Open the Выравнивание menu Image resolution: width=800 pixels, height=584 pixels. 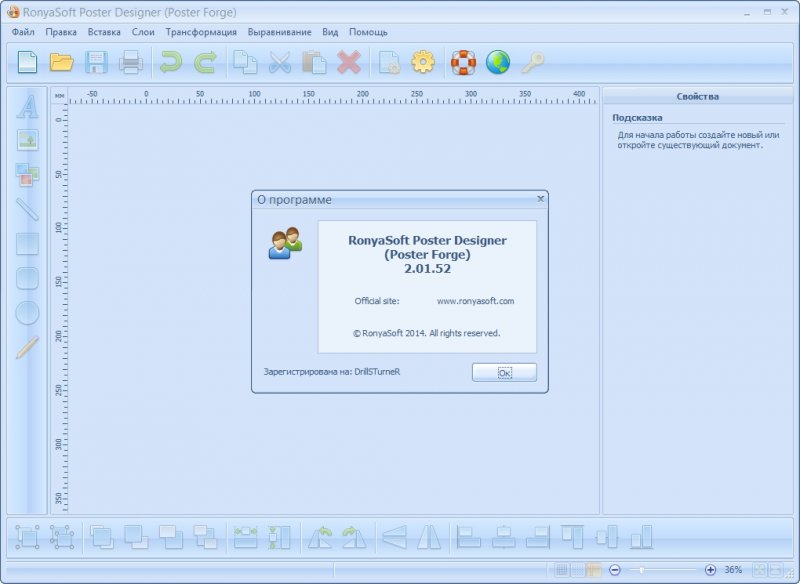[280, 32]
